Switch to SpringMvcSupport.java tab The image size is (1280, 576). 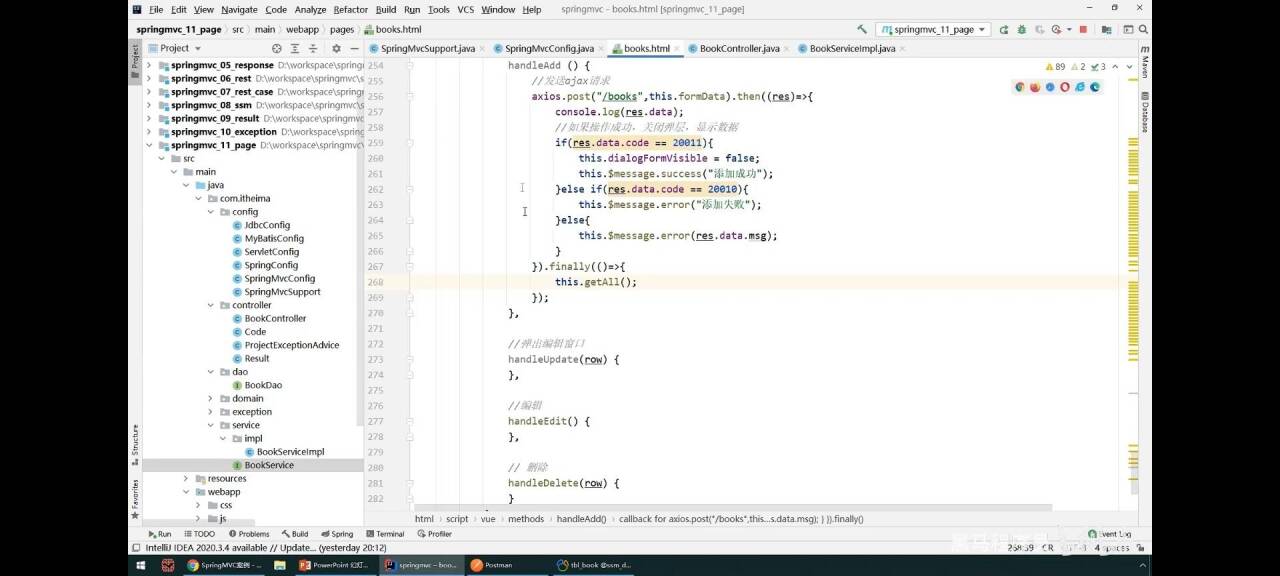coord(427,48)
